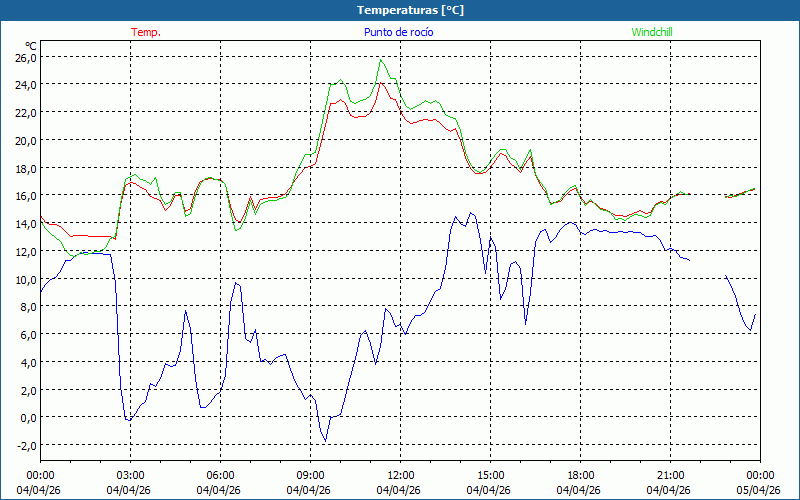Click the 05/04/26 date label
800x500 pixels.
[x=759, y=490]
